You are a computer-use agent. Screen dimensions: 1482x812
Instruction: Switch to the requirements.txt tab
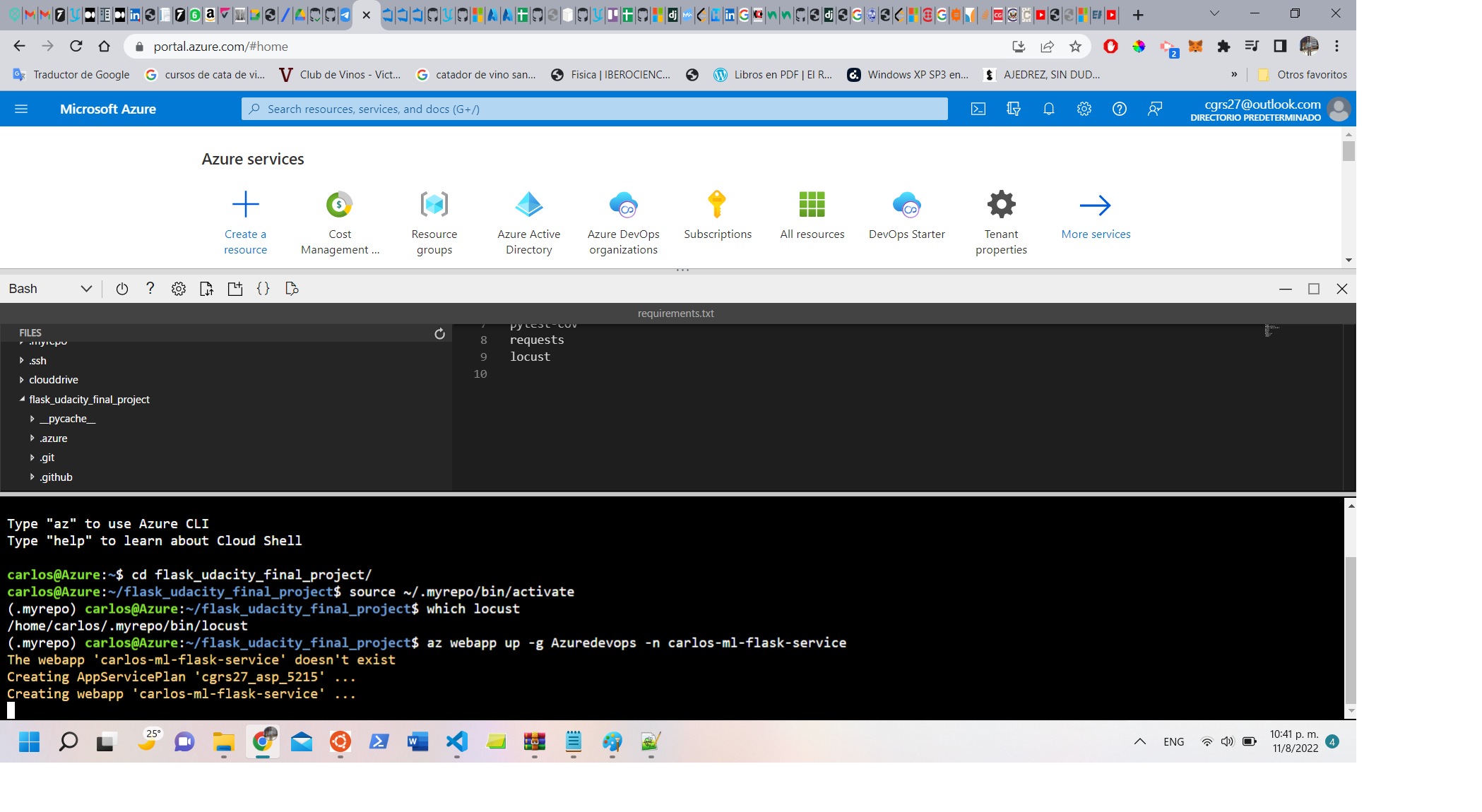pos(675,313)
